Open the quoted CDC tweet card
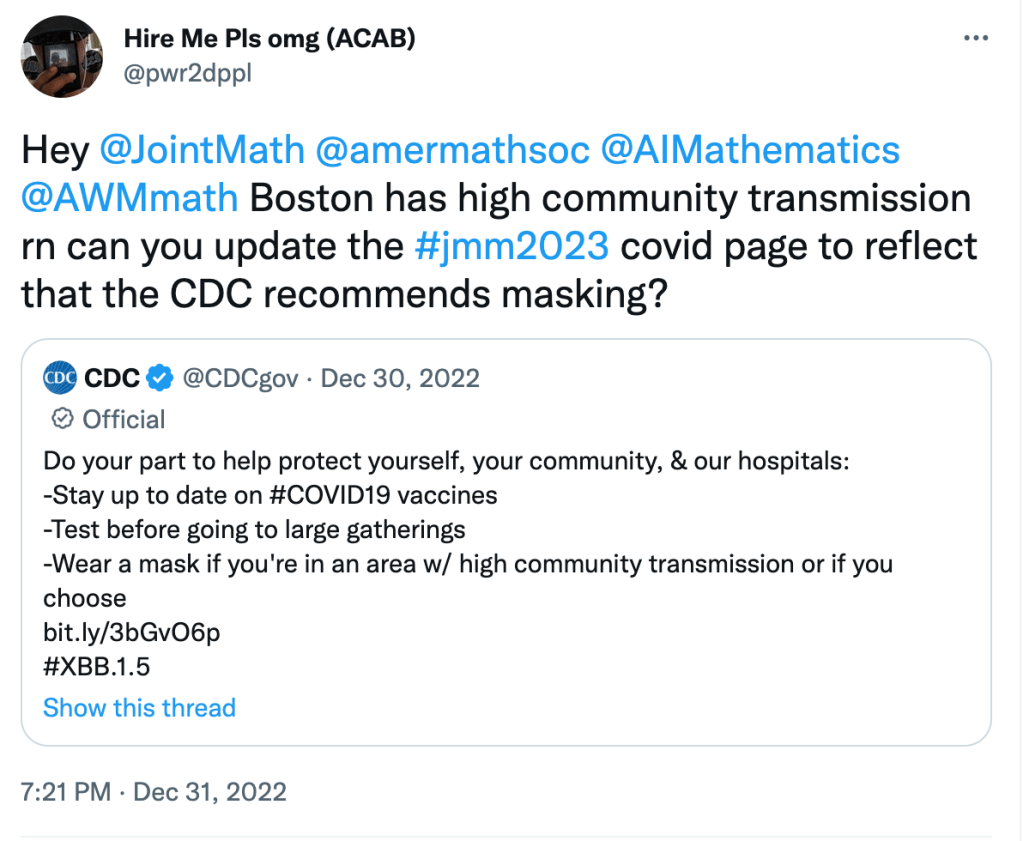1023x841 pixels. tap(506, 545)
